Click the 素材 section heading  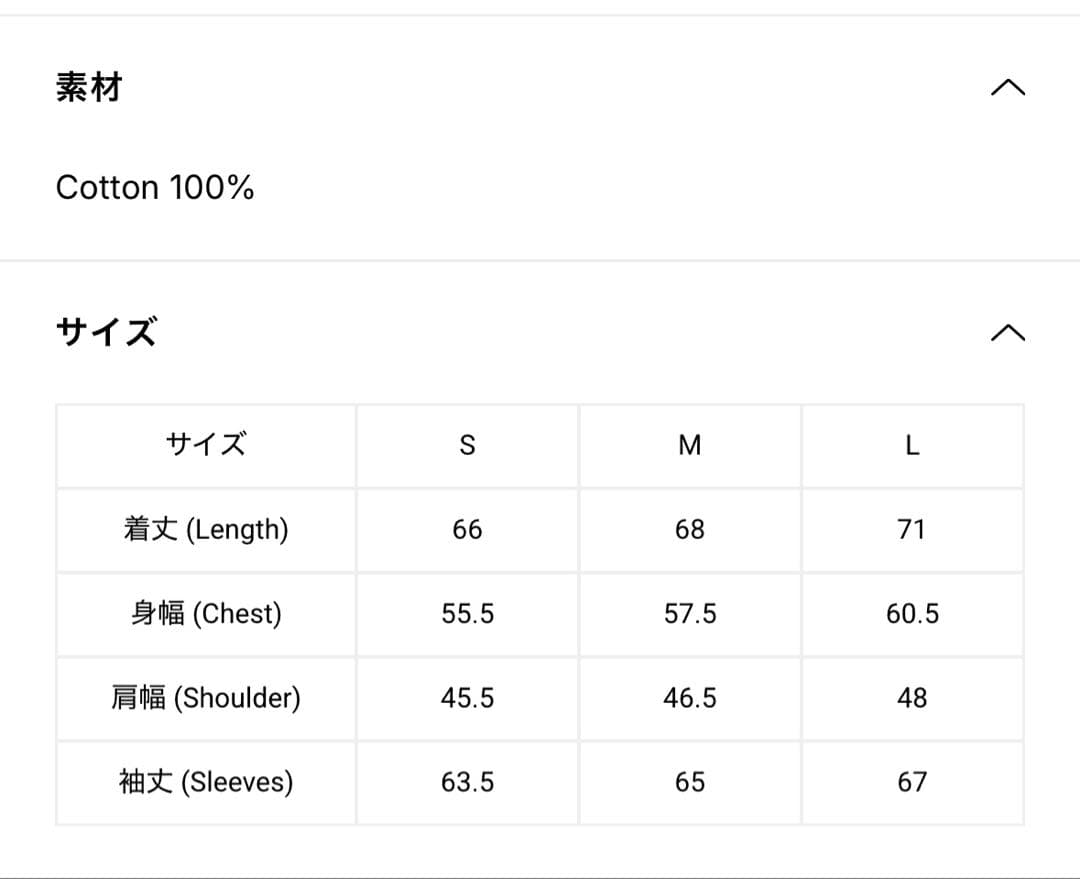pyautogui.click(x=89, y=88)
